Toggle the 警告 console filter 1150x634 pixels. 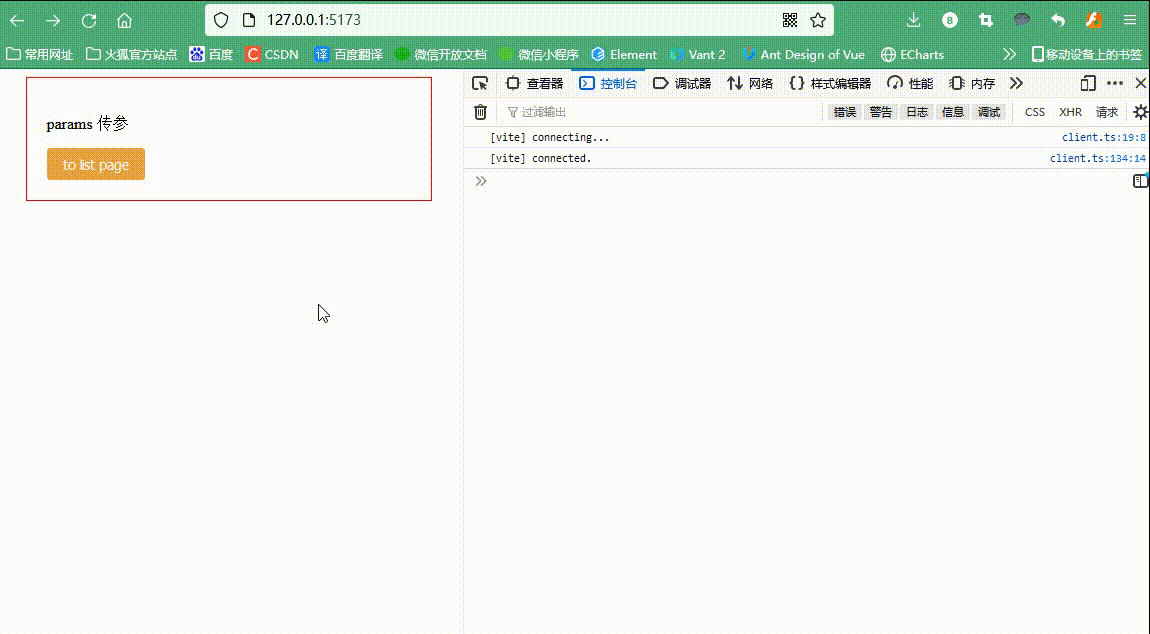click(880, 112)
